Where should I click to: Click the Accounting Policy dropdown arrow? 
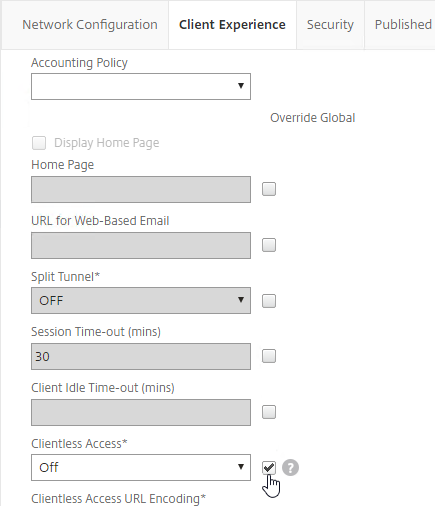(x=241, y=86)
